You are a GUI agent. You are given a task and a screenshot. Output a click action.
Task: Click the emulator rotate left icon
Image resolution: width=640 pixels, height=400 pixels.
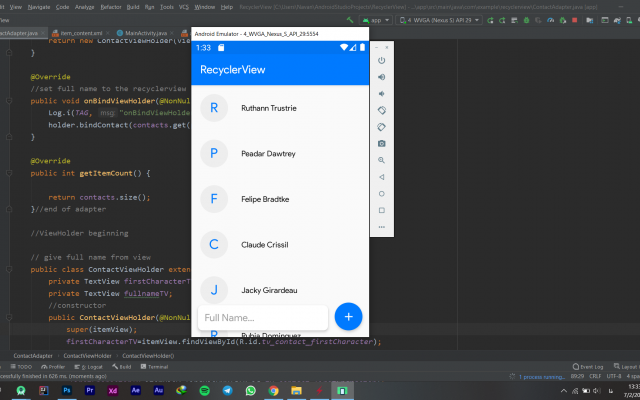(x=382, y=110)
